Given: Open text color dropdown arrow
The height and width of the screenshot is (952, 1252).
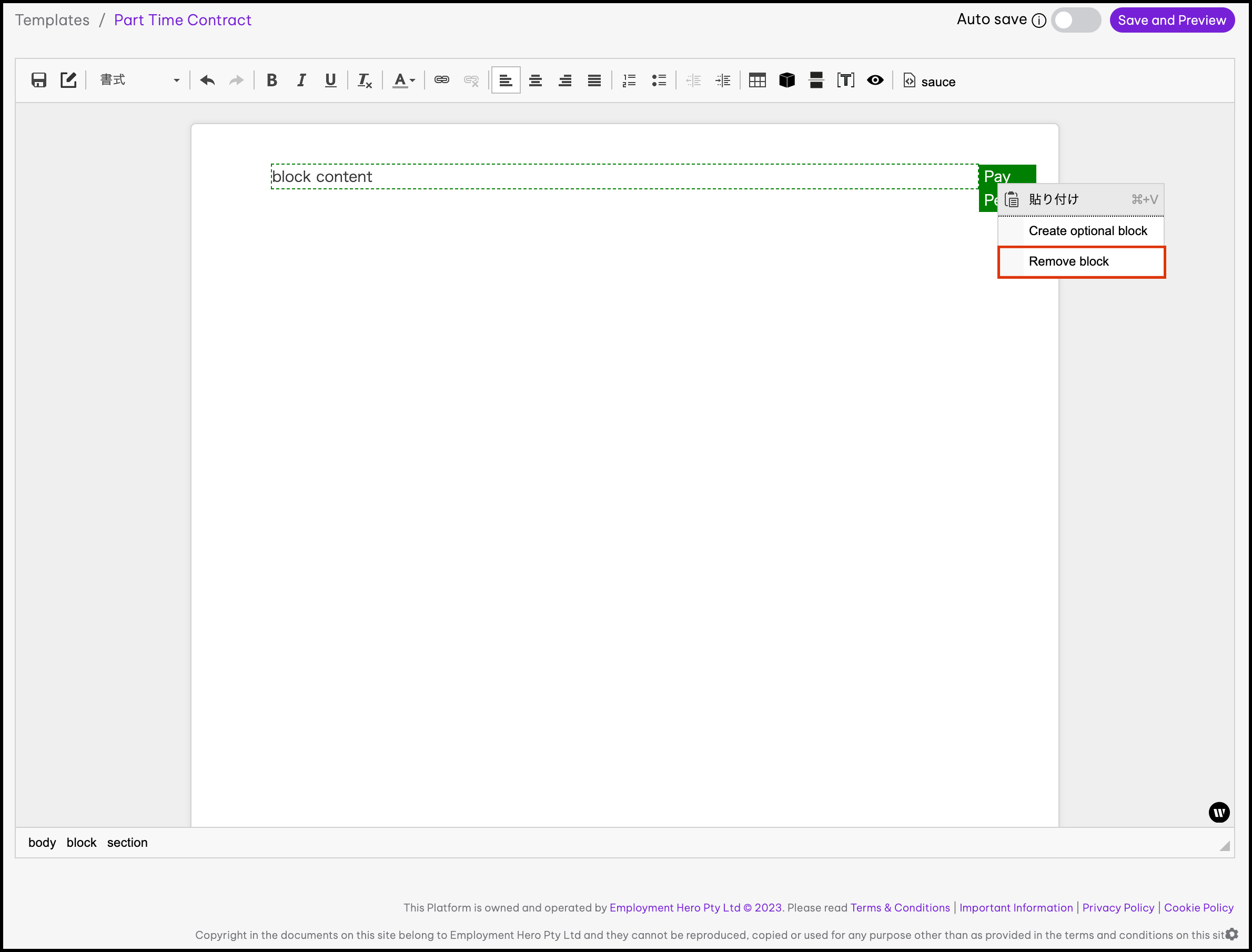Looking at the screenshot, I should [x=412, y=80].
